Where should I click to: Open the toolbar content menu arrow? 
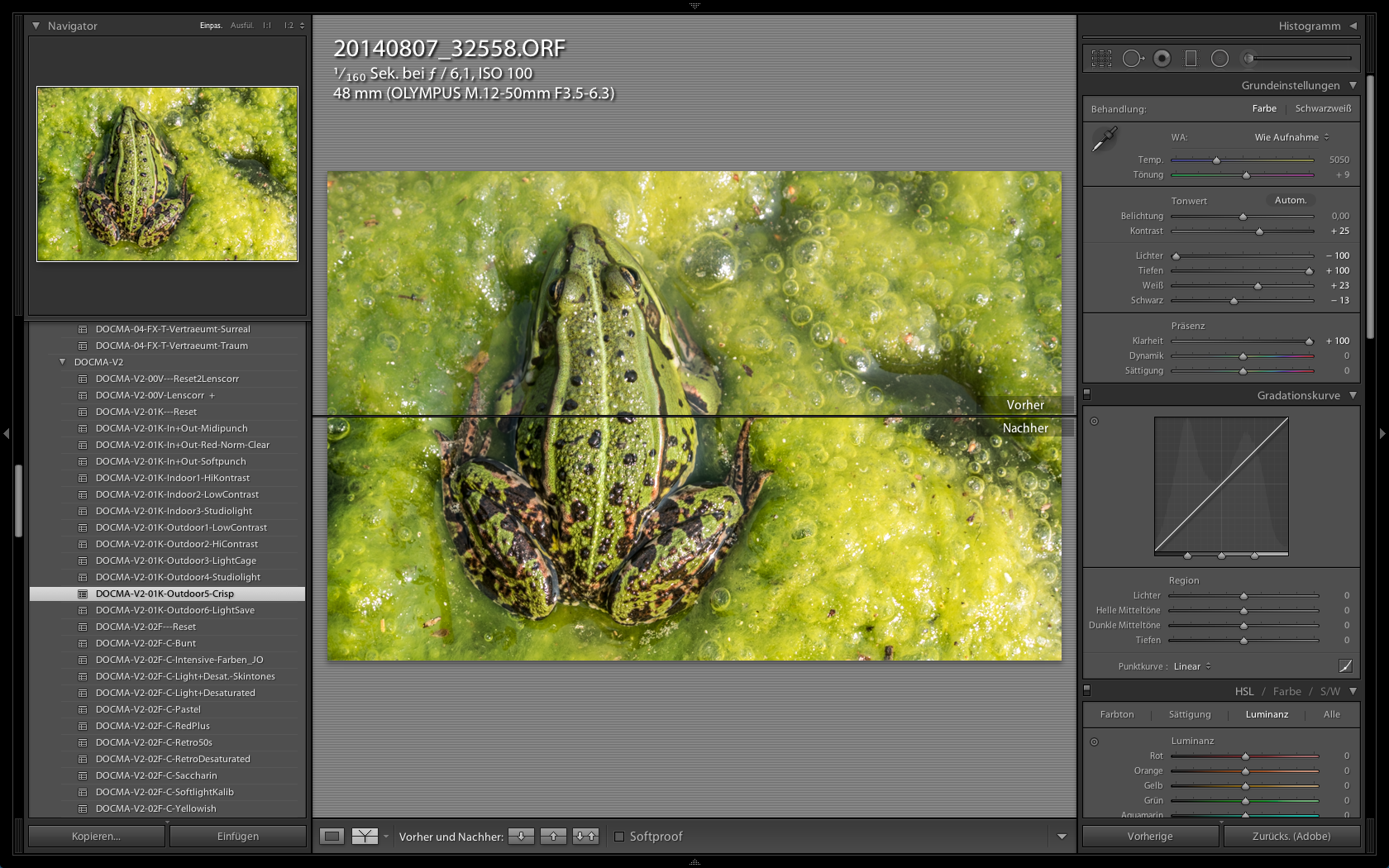(x=1062, y=837)
